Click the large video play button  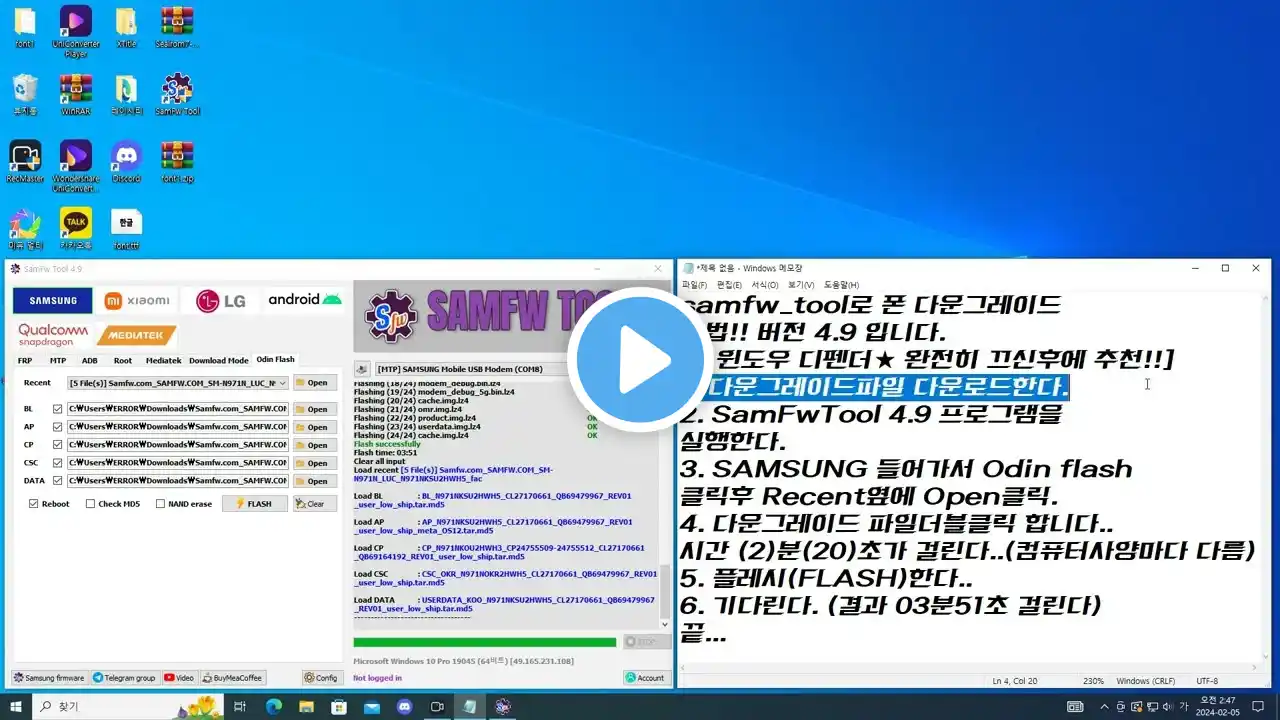point(639,358)
